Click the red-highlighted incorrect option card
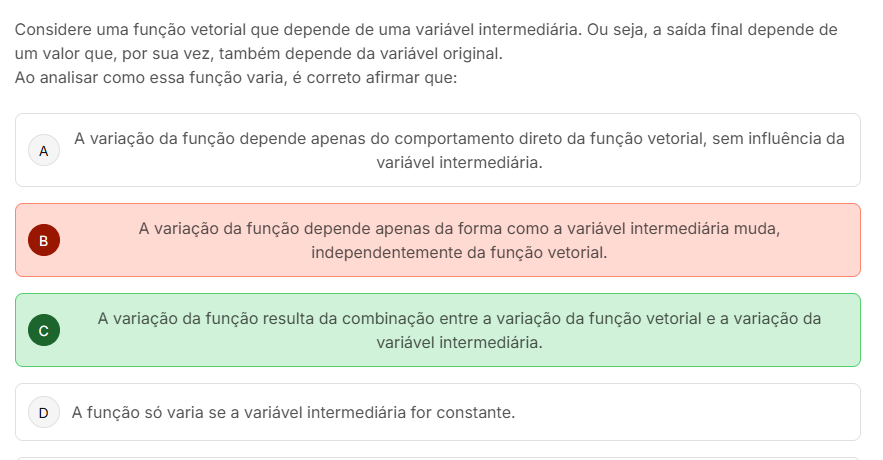 click(438, 240)
